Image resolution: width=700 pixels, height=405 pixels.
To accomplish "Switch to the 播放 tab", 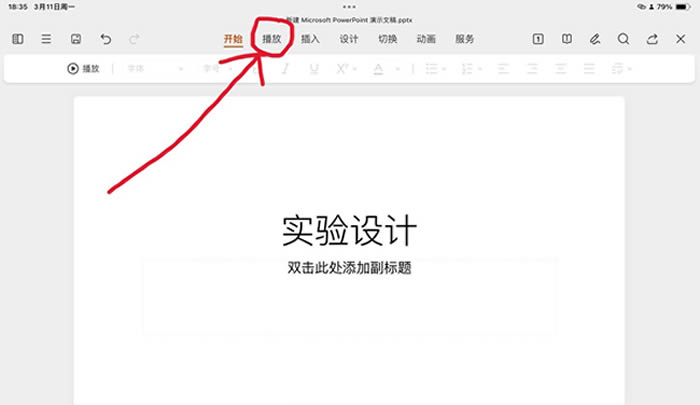I will pyautogui.click(x=272, y=39).
